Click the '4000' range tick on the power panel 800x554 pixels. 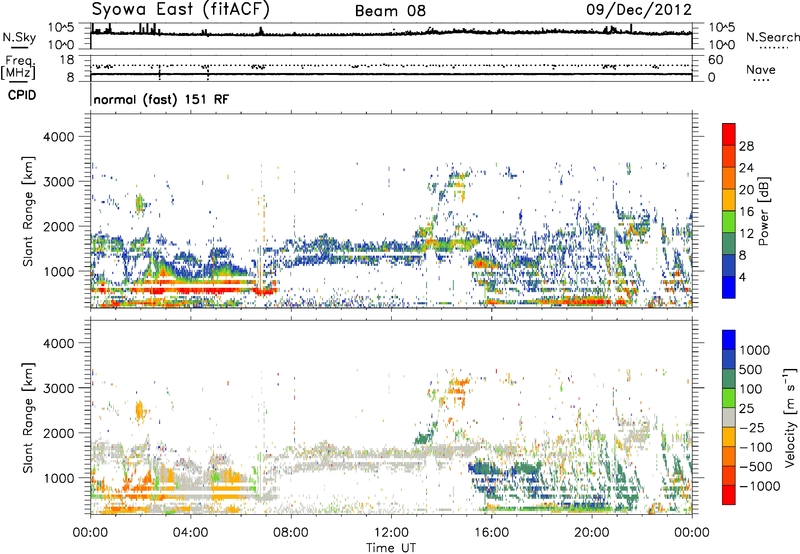[58, 137]
